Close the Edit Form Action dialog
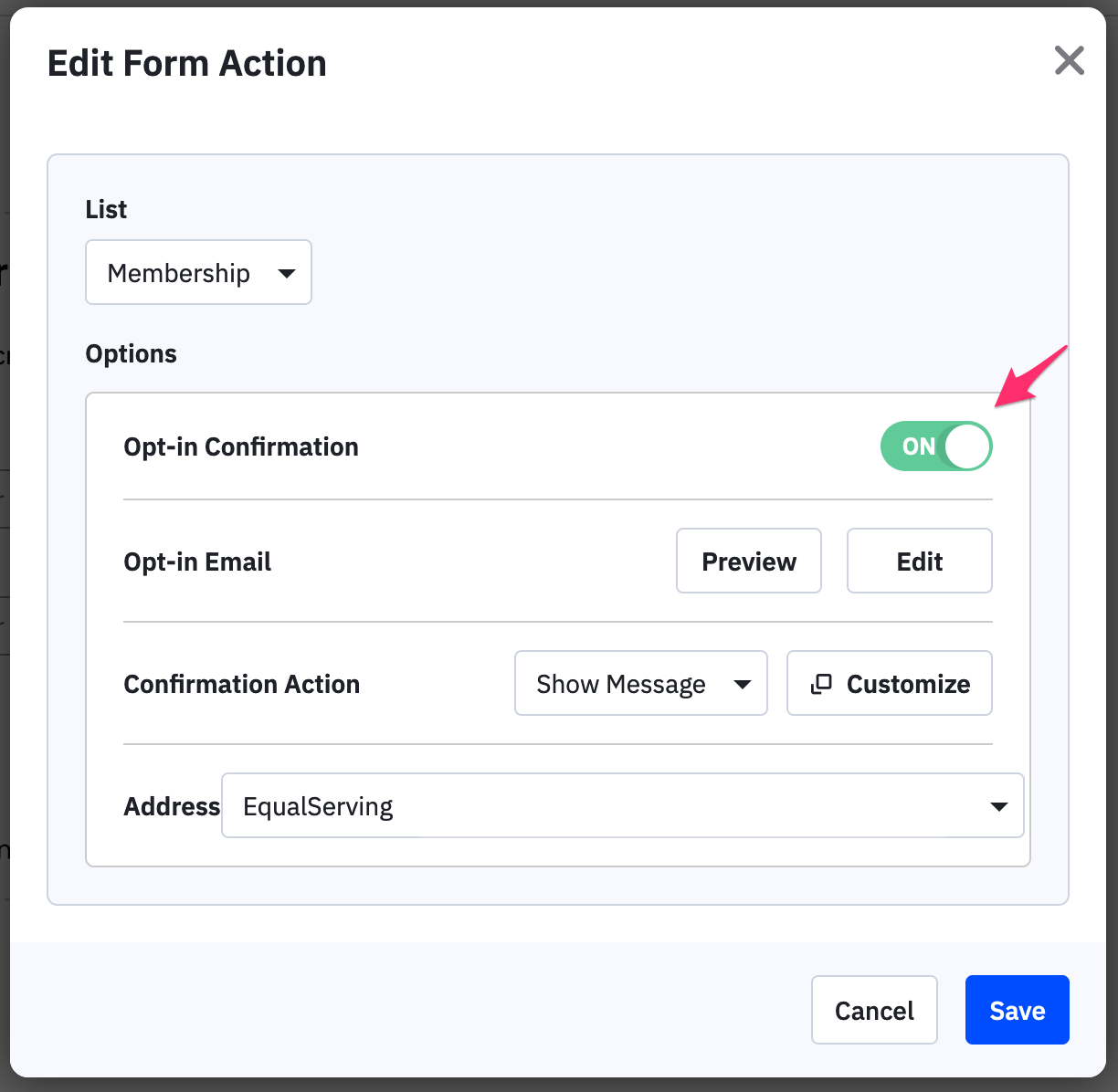Viewport: 1118px width, 1092px height. (1069, 61)
